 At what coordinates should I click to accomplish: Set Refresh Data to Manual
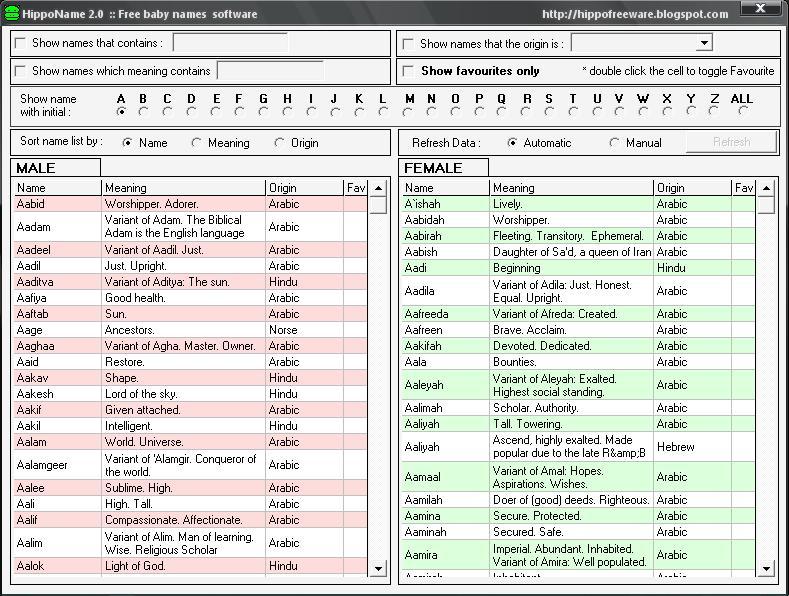(x=614, y=143)
